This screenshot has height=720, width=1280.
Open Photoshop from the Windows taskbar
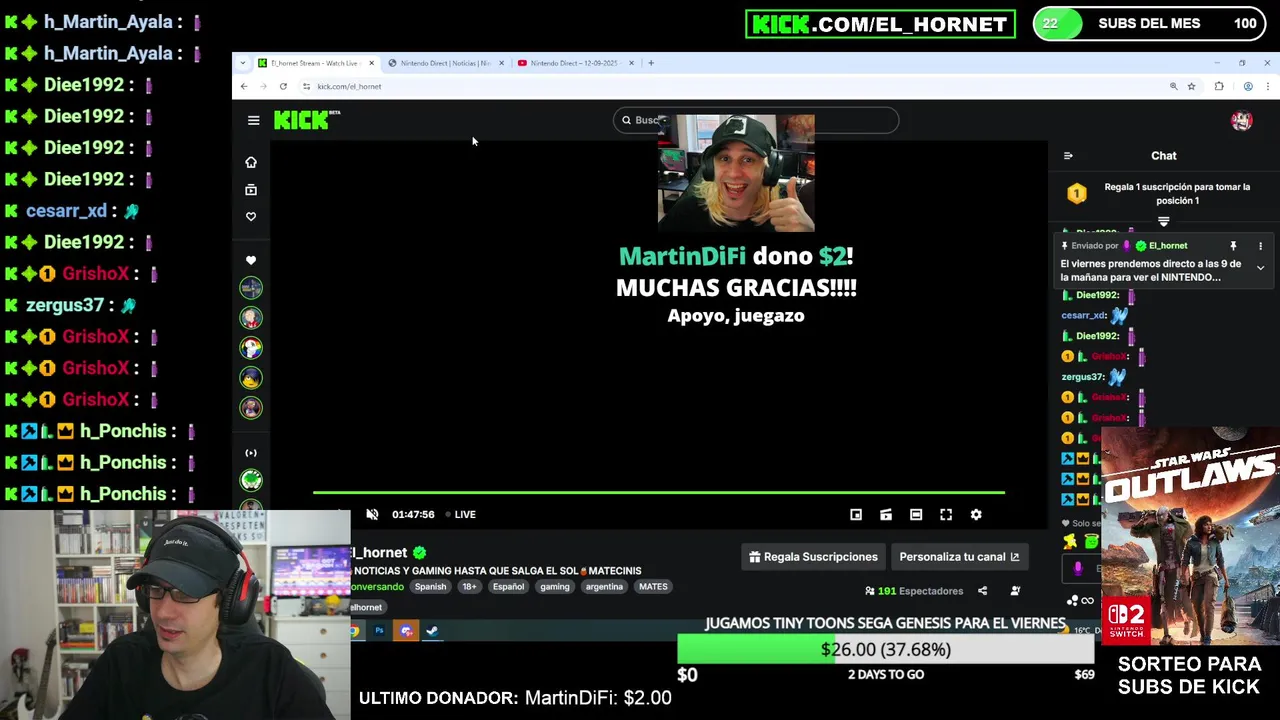point(379,631)
